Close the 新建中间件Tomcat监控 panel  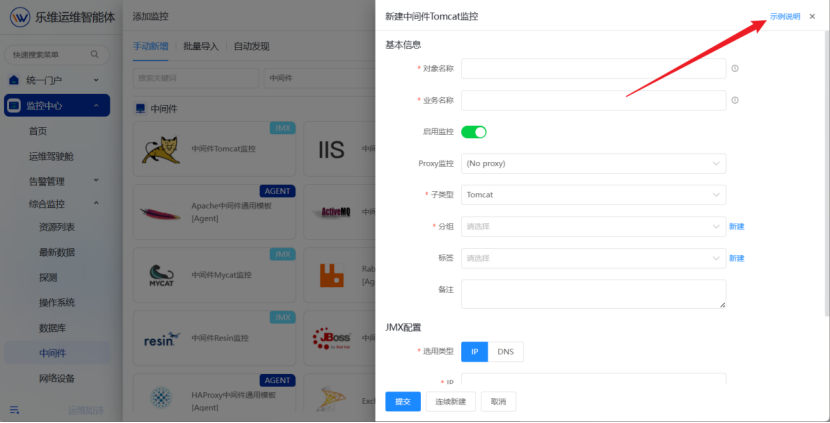812,17
